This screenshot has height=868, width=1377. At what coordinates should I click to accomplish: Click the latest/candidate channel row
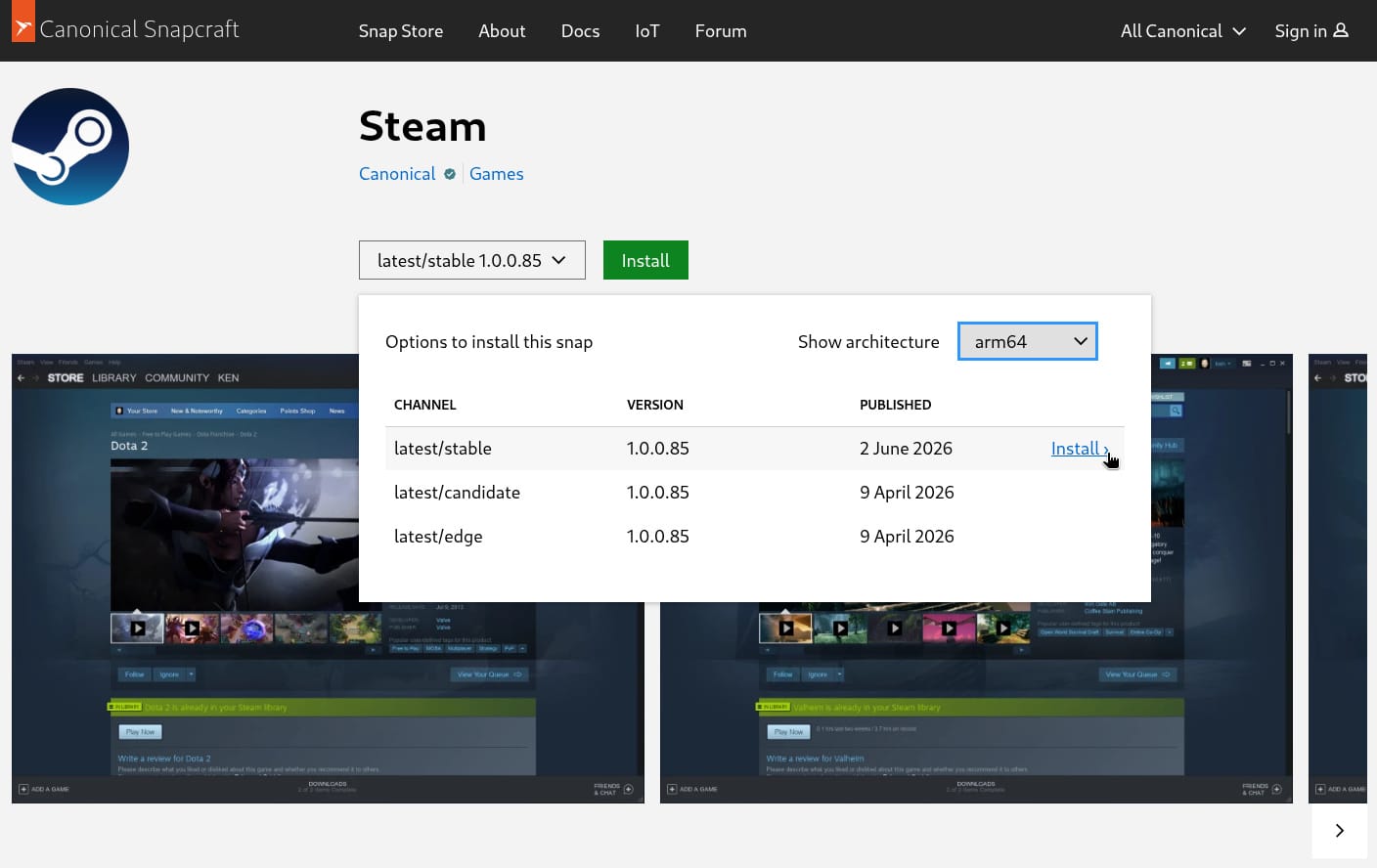(x=755, y=493)
